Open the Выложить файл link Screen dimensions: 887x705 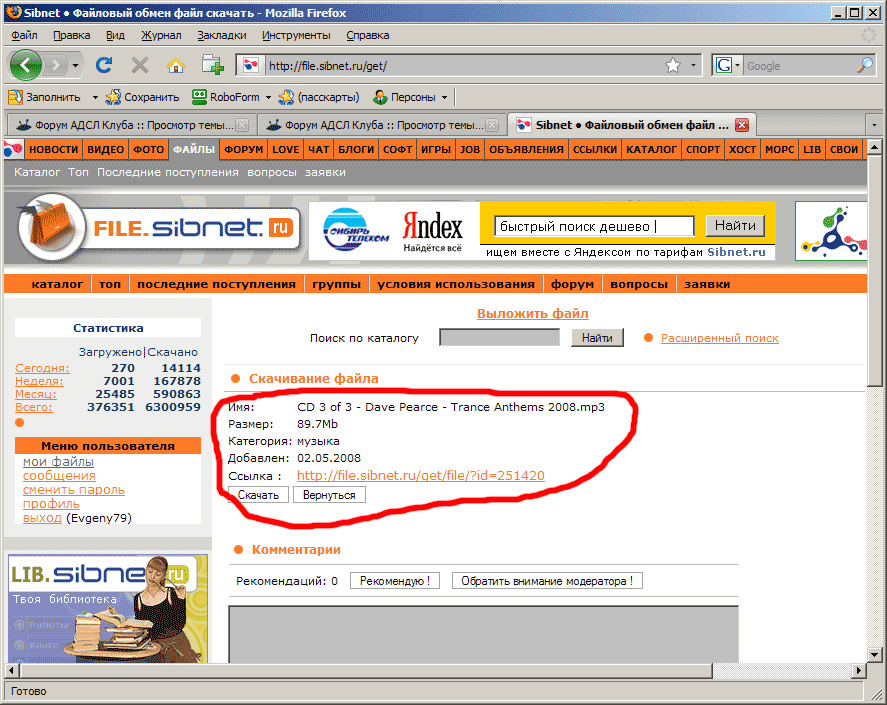pos(533,313)
